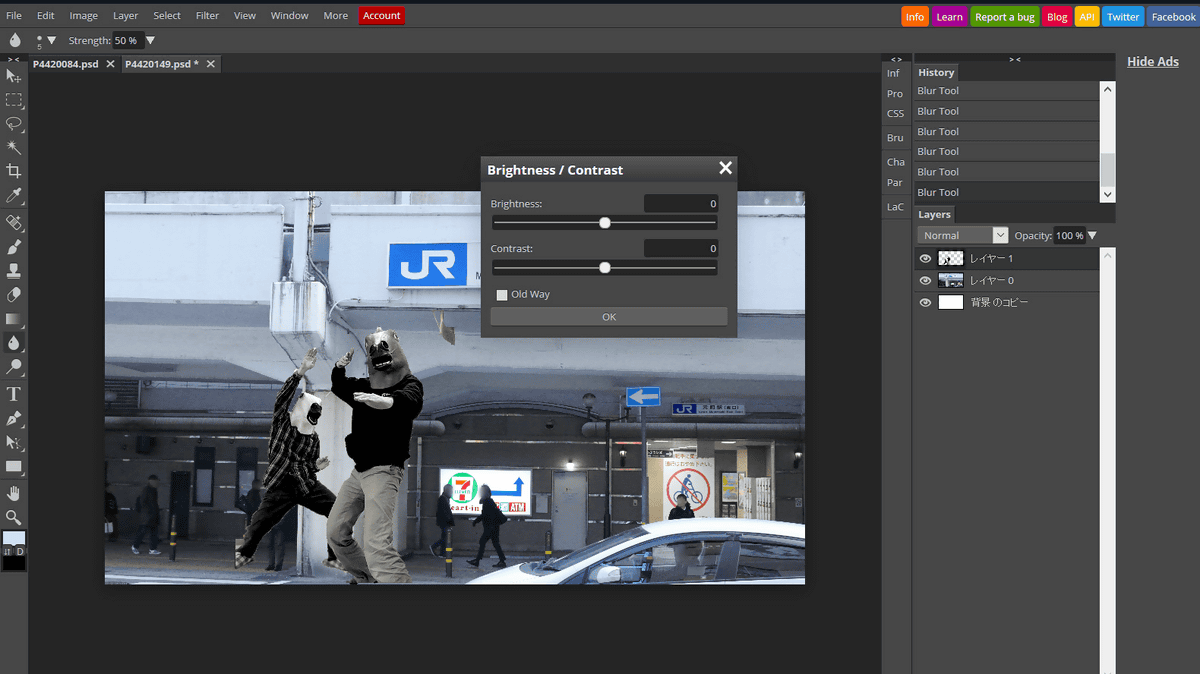Open the Select menu
The height and width of the screenshot is (674, 1200).
coord(167,16)
